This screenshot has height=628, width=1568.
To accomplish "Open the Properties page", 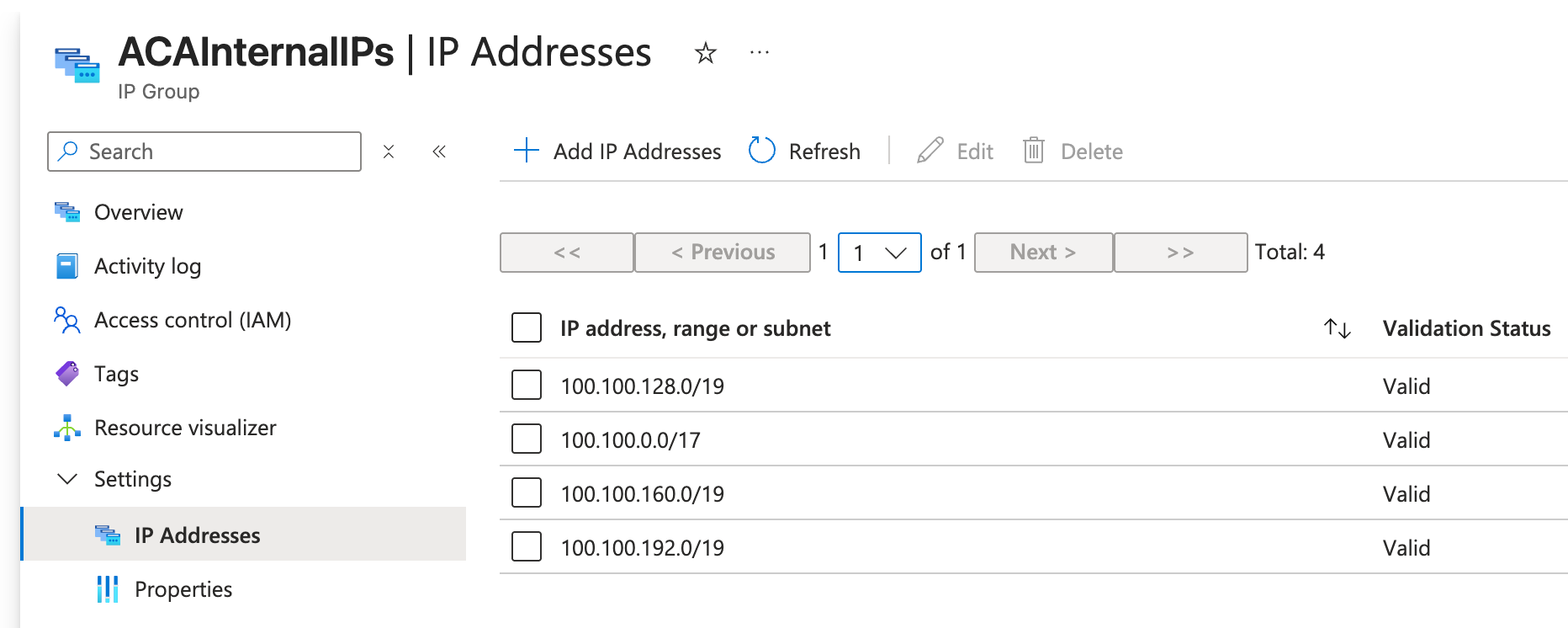I will point(183,589).
